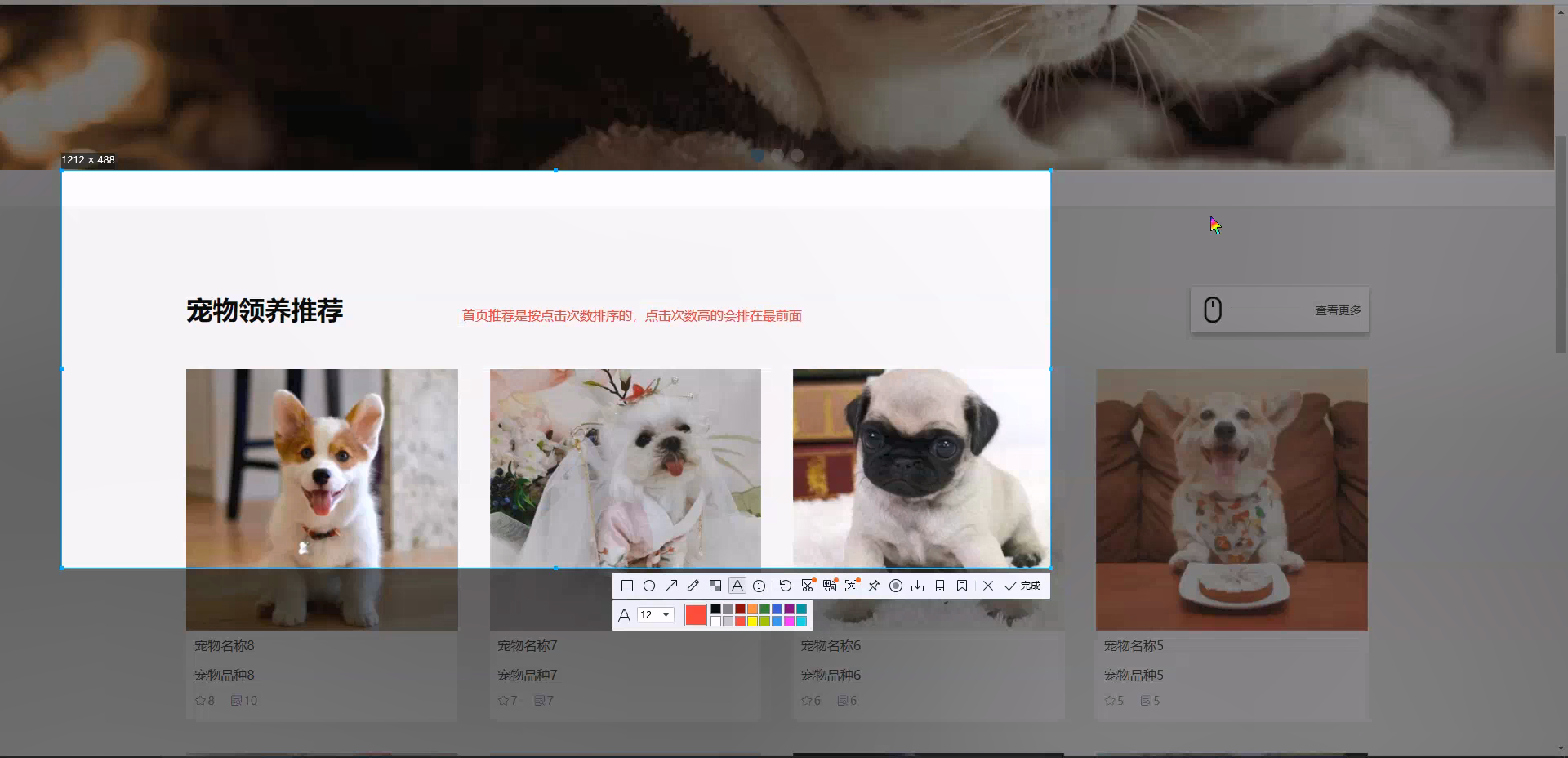The width and height of the screenshot is (1568, 758).
Task: Click the 宠物品种7 breed text
Action: [x=528, y=675]
